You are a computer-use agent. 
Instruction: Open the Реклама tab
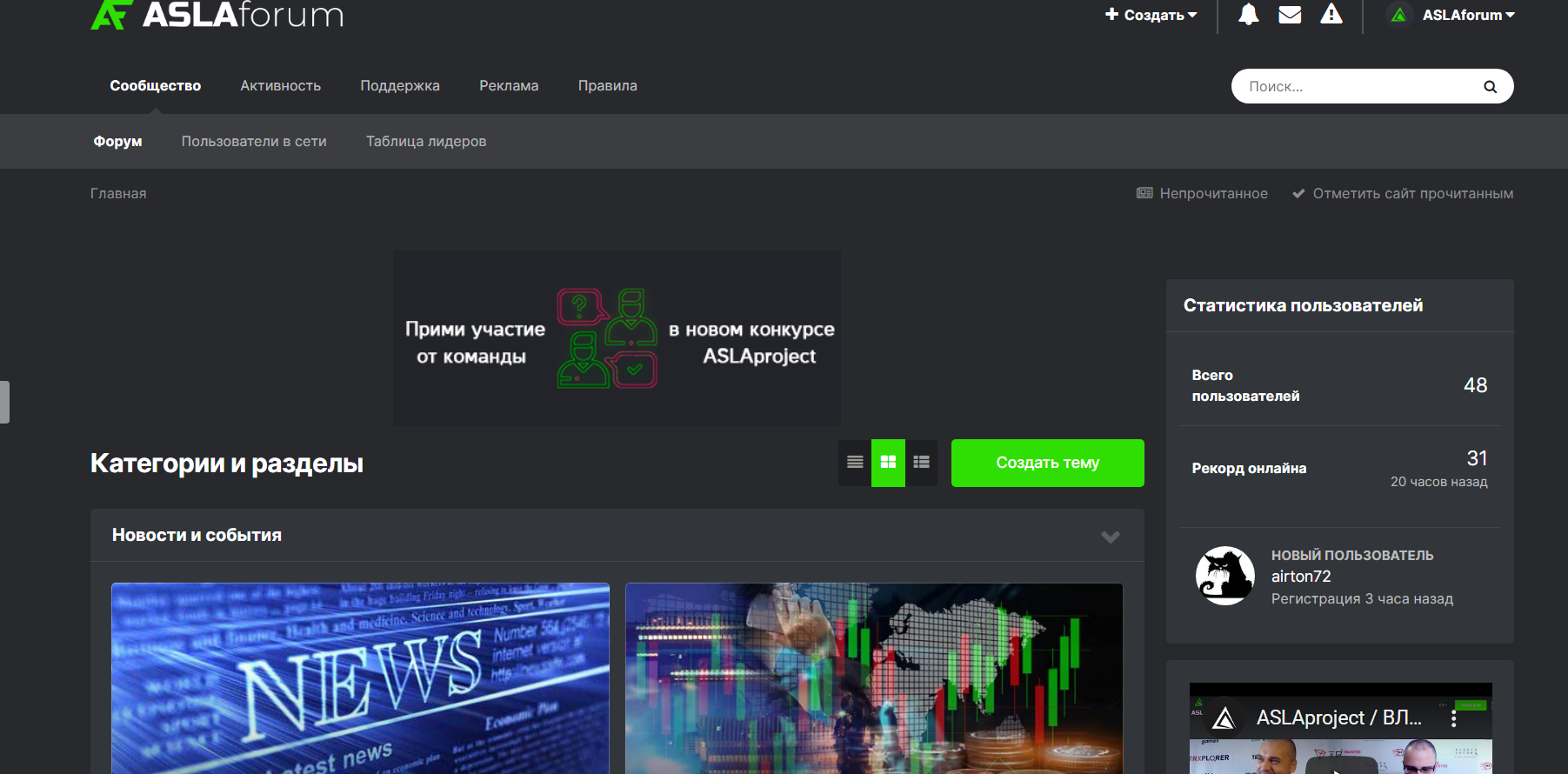point(509,85)
